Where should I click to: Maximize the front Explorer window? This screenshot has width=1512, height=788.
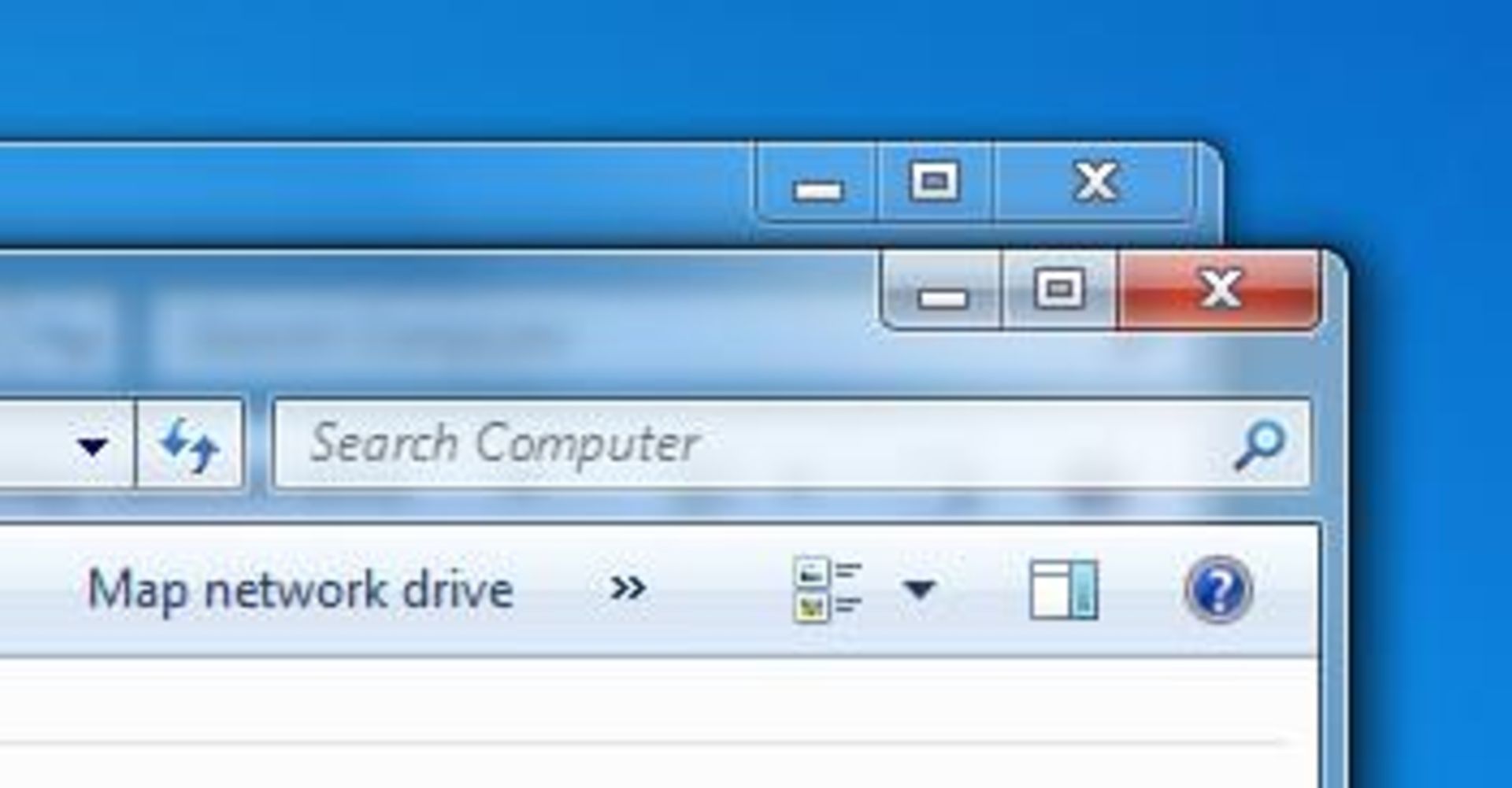pos(1059,288)
